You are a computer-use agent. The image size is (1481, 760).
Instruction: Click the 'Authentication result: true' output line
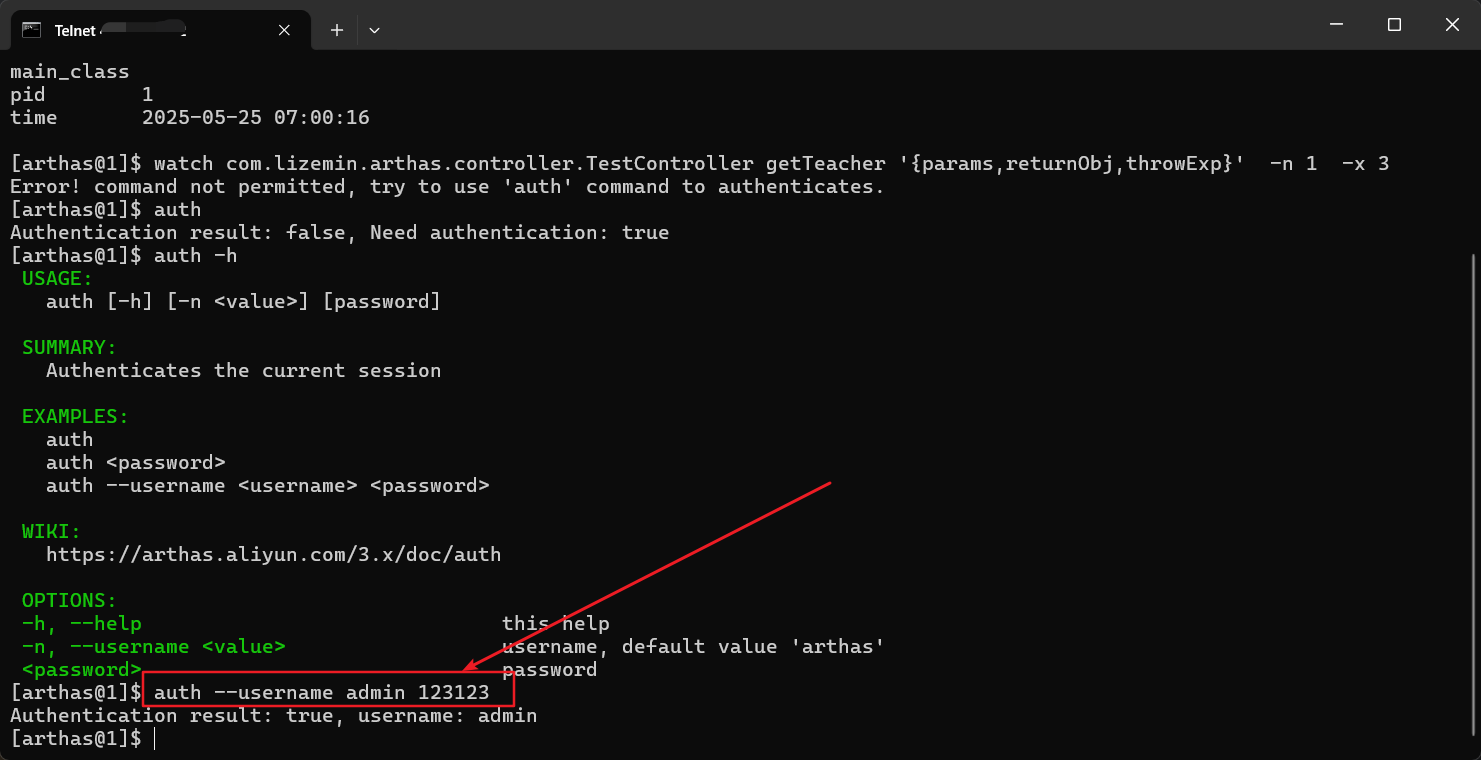tap(273, 715)
